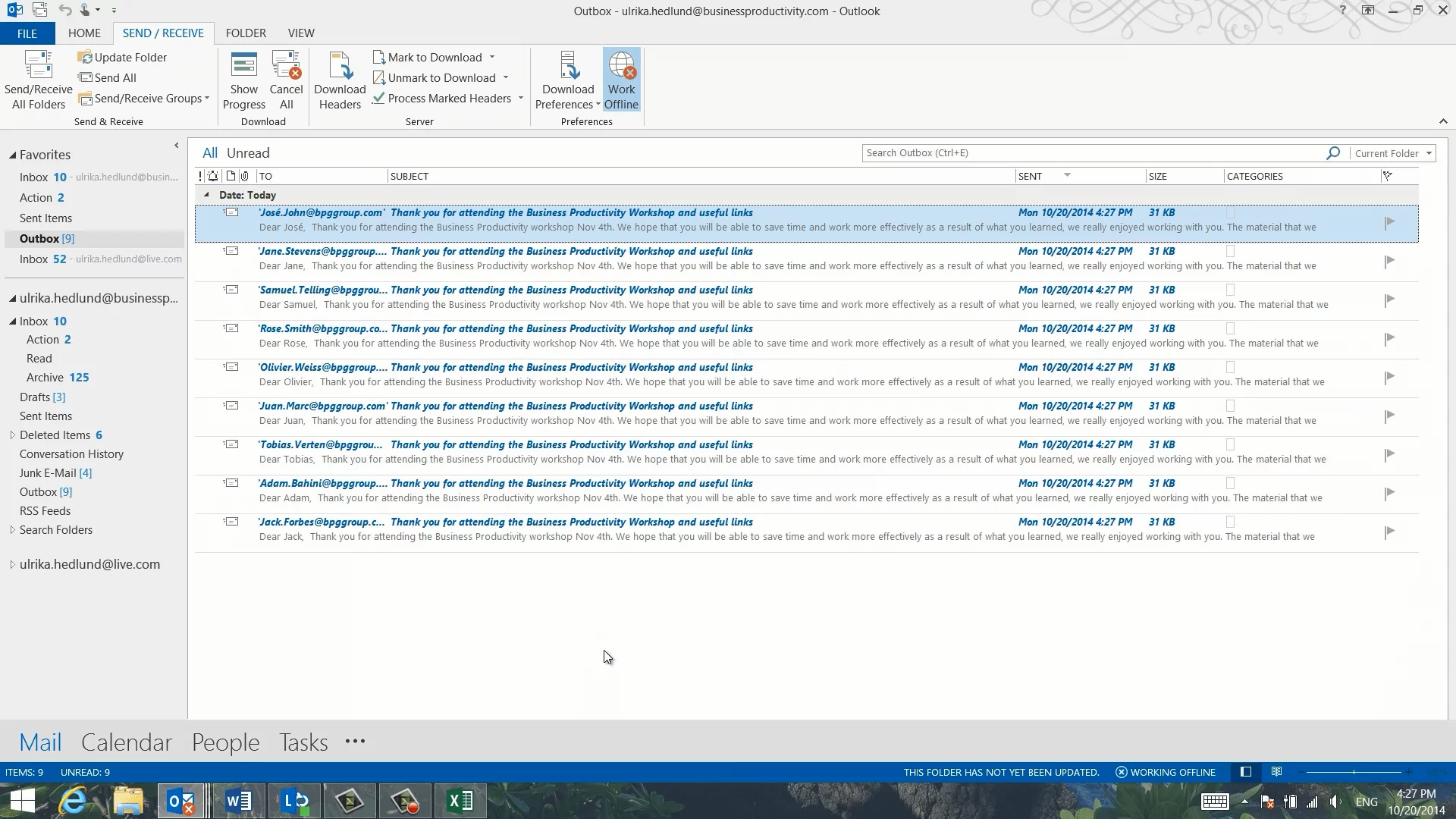This screenshot has width=1456, height=819.
Task: Click the Send All icon
Action: click(86, 78)
